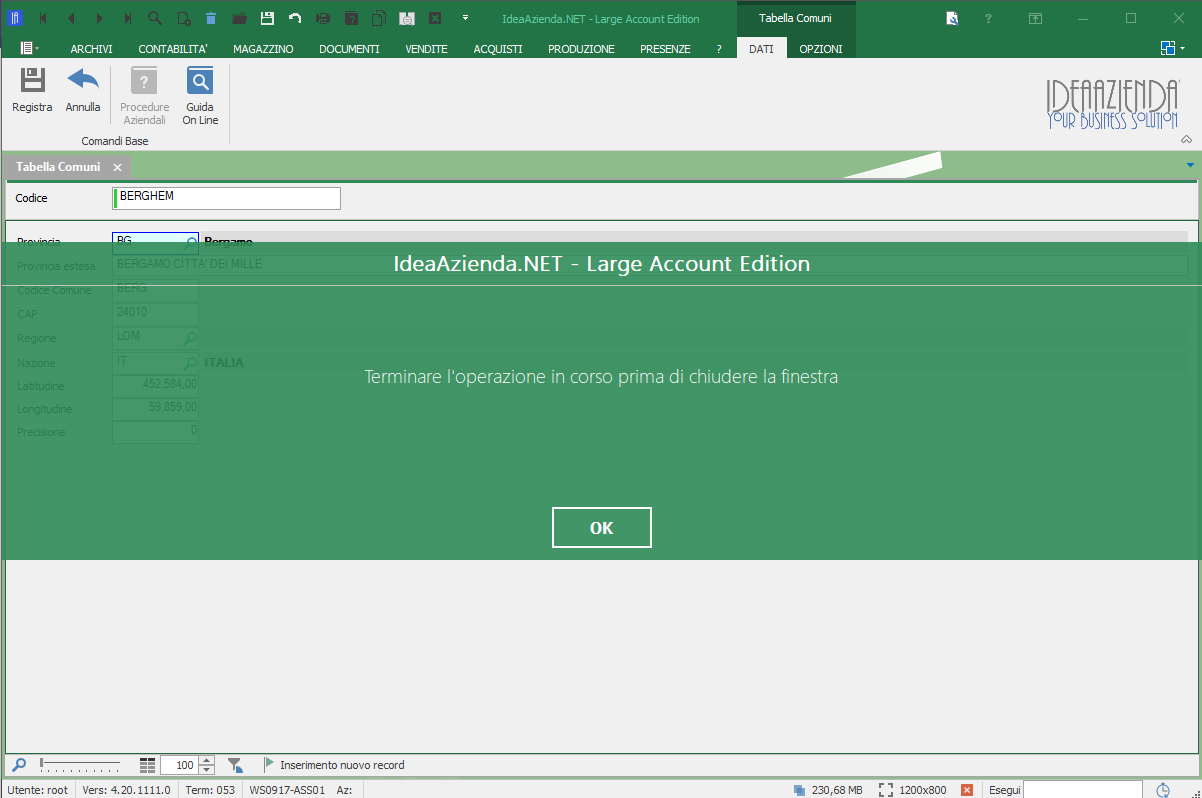This screenshot has width=1202, height=798.
Task: Click the ribbon display options icon
Action: click(1036, 18)
